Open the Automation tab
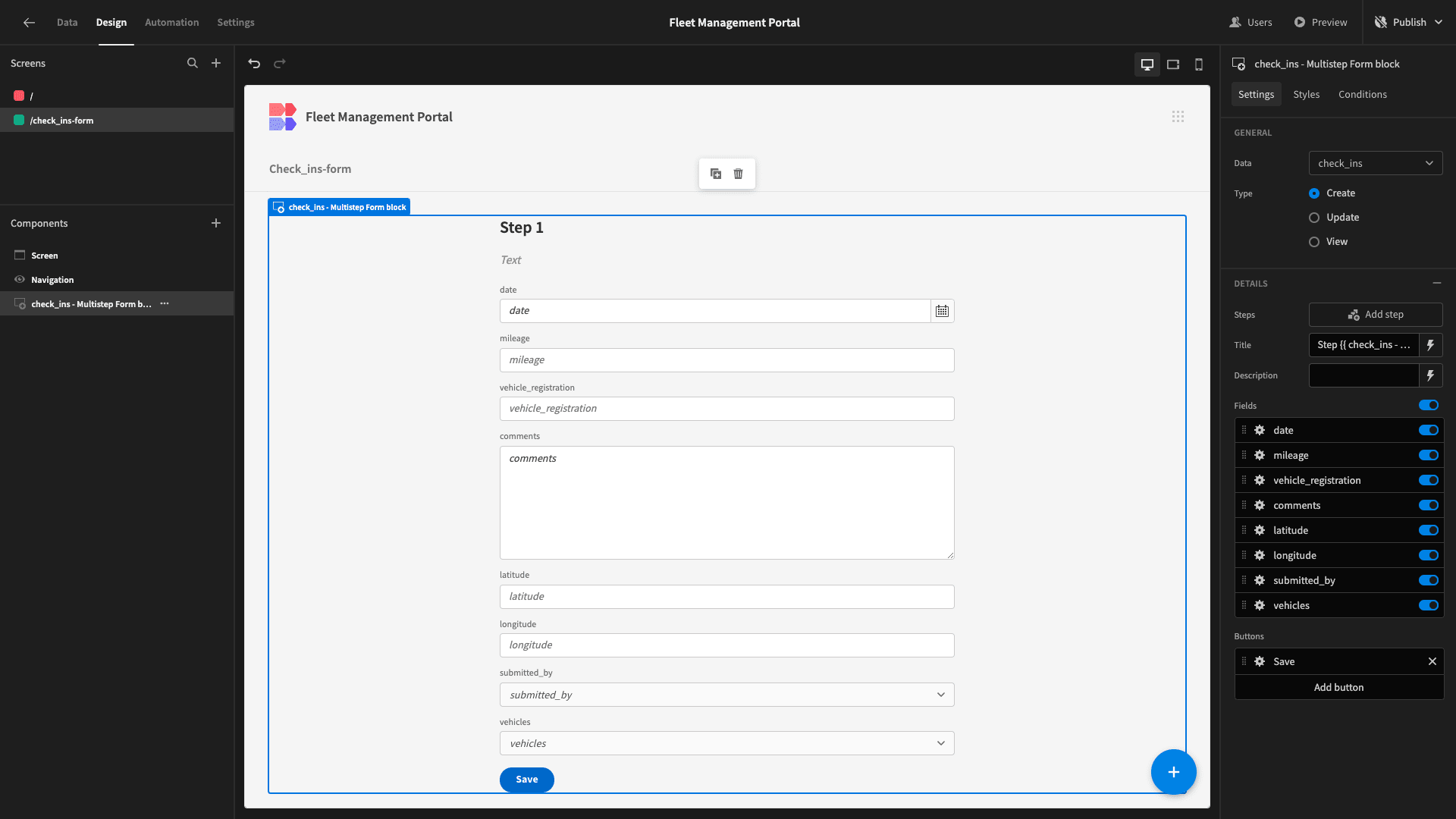Screen dimensions: 1456x819 click(172, 22)
